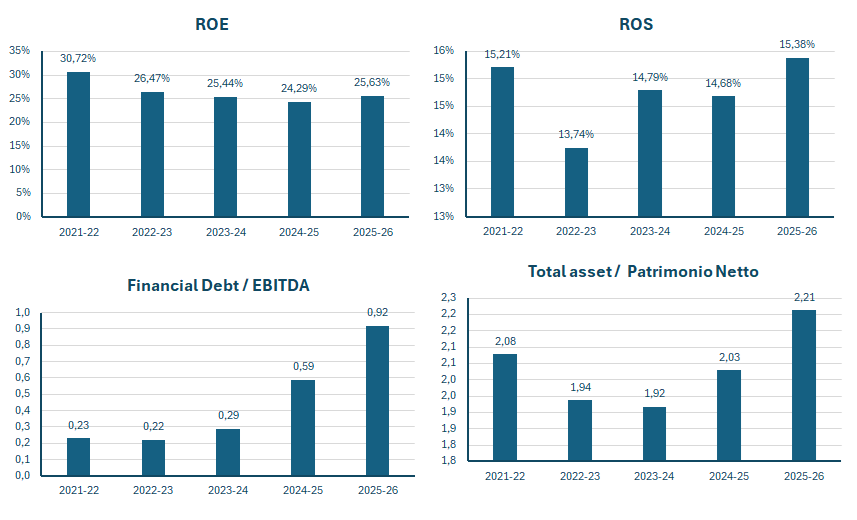The width and height of the screenshot is (857, 520).
Task: Select the ROS bar for 2025-26
Action: (797, 137)
